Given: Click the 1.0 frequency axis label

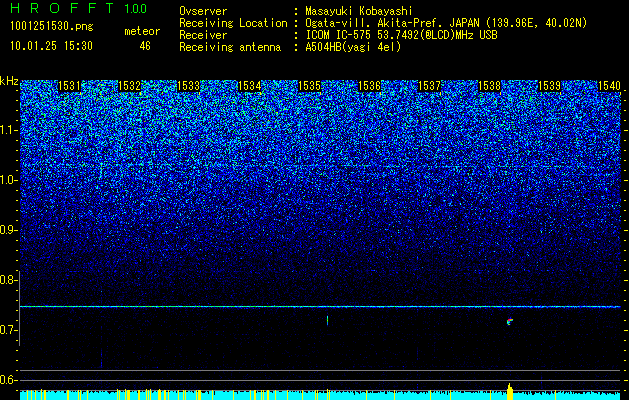Looking at the screenshot, I should pos(8,180).
